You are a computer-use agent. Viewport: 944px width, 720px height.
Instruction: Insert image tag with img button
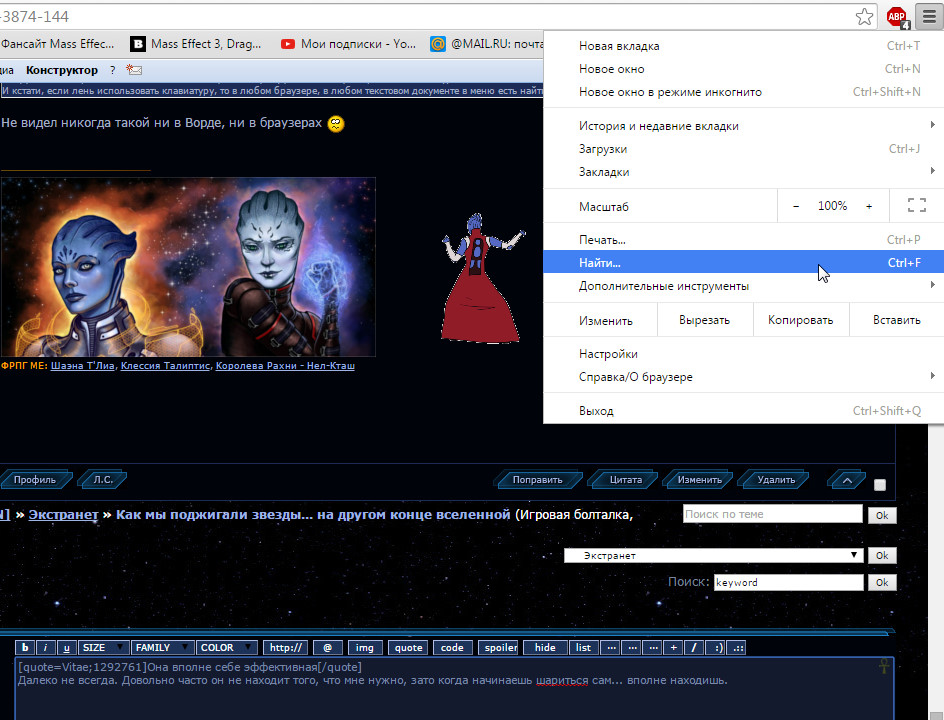(x=364, y=648)
